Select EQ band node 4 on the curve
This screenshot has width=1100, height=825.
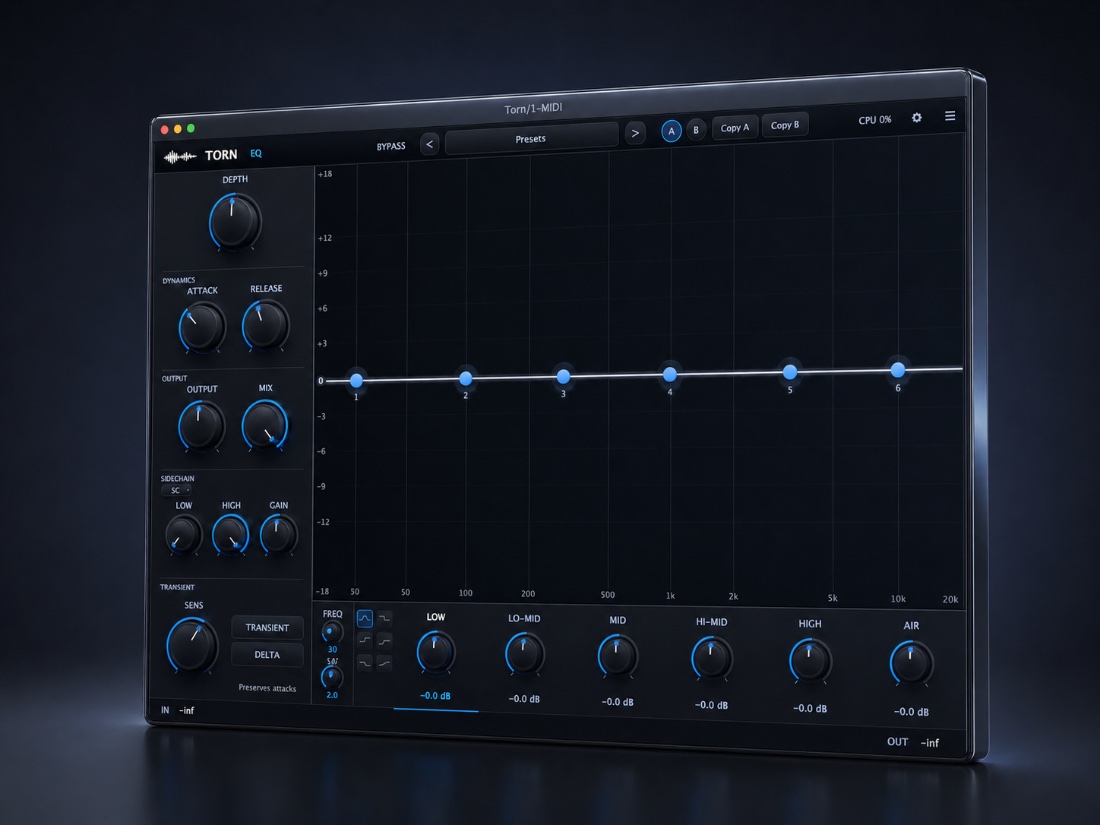point(670,374)
